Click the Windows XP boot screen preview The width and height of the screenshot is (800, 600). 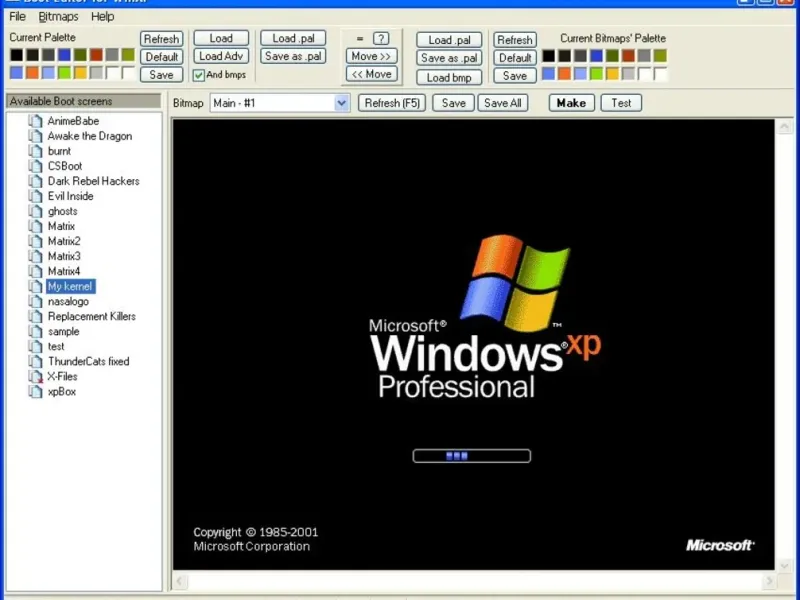coord(473,344)
